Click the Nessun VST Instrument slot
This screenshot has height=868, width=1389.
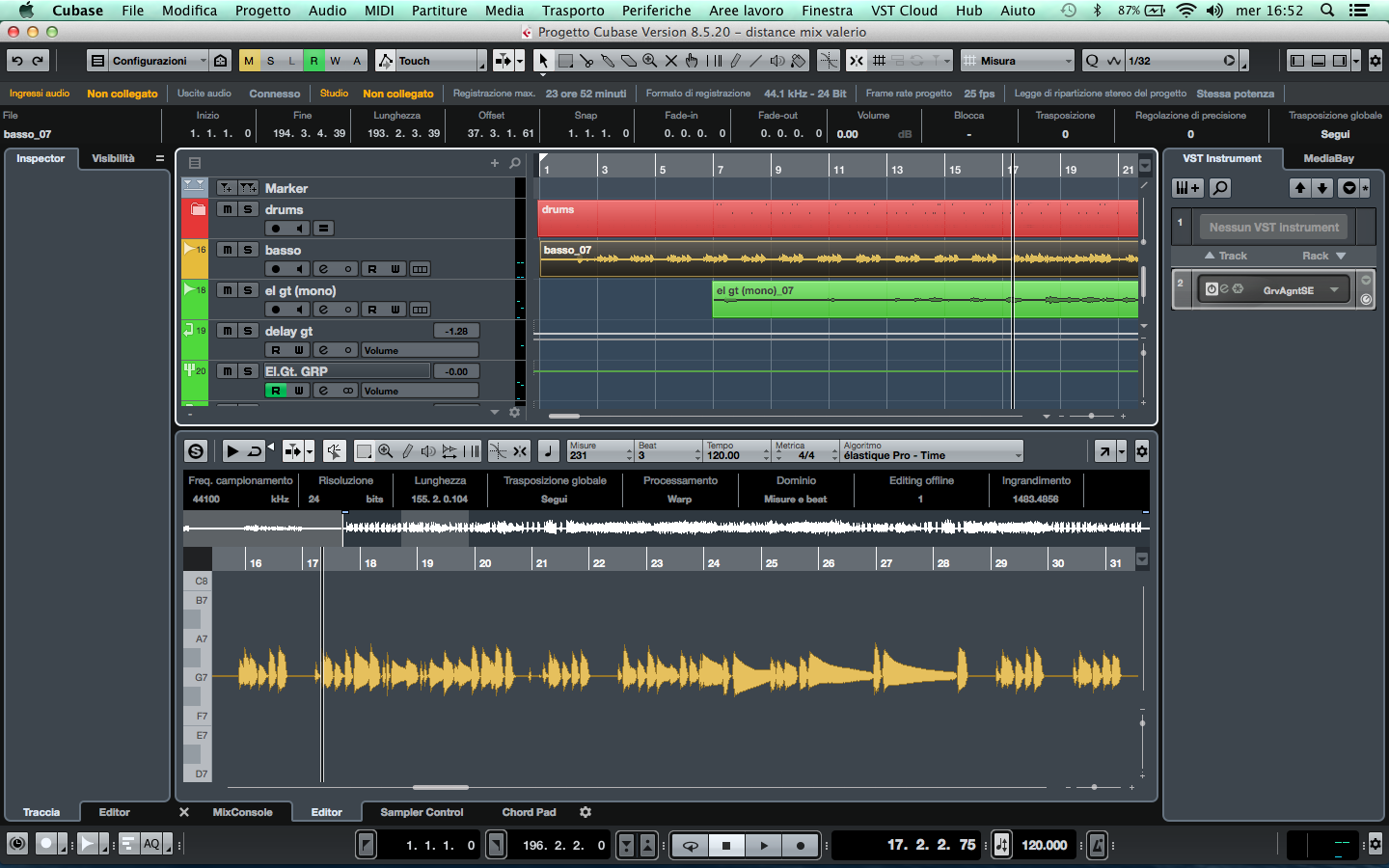pos(1273,228)
